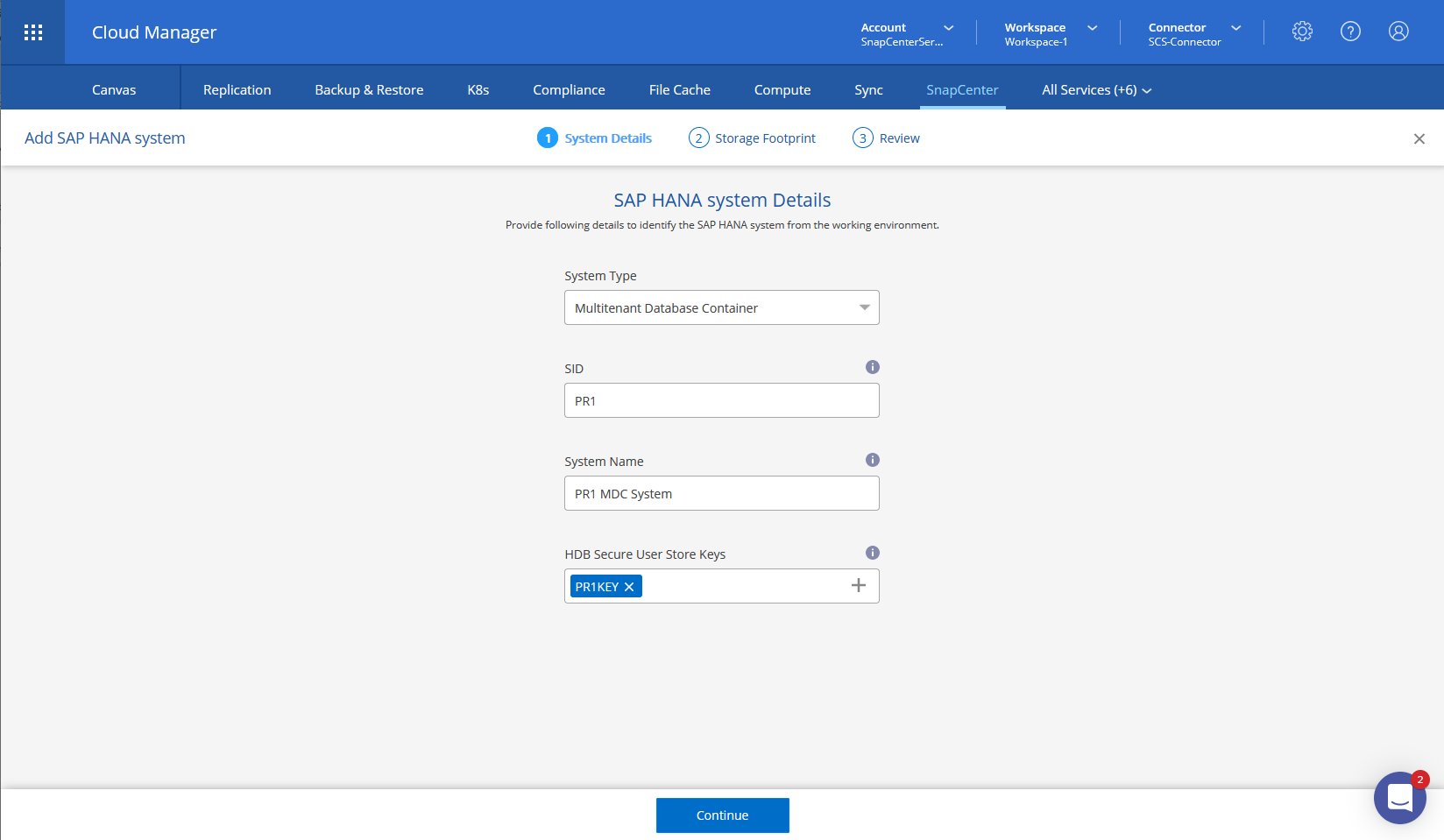Show System Name info icon

(x=873, y=460)
